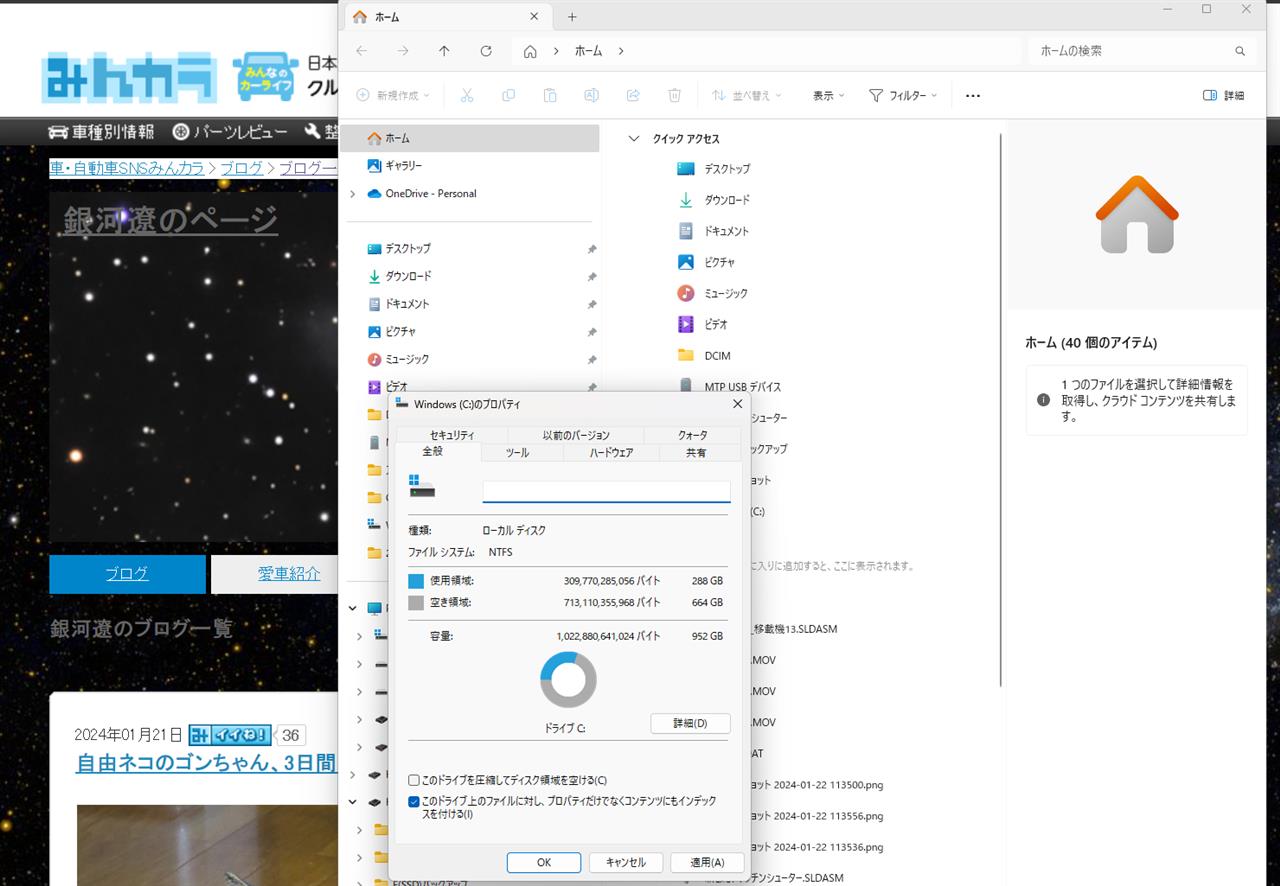Open the フィルター dropdown

(x=903, y=95)
